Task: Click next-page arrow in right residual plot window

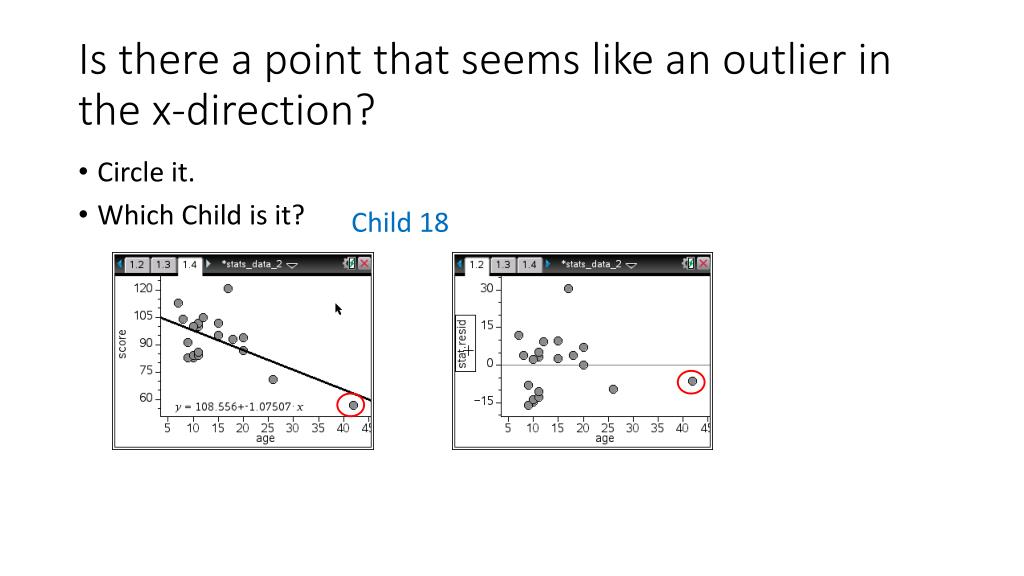Action: pos(548,264)
